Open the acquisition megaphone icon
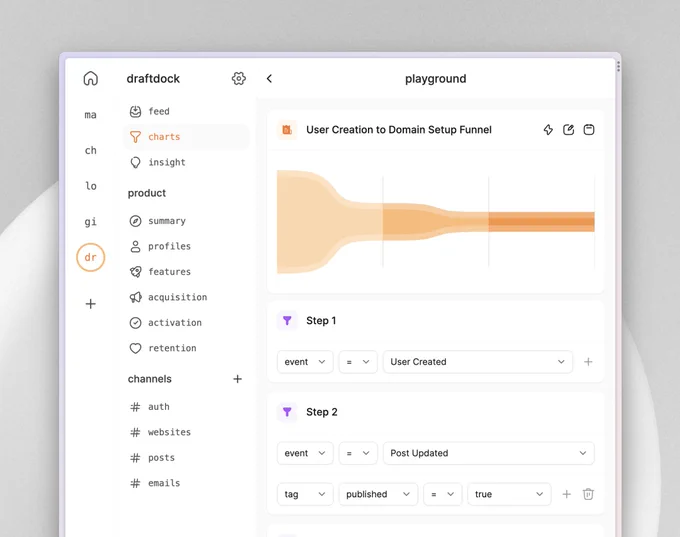 coord(135,297)
